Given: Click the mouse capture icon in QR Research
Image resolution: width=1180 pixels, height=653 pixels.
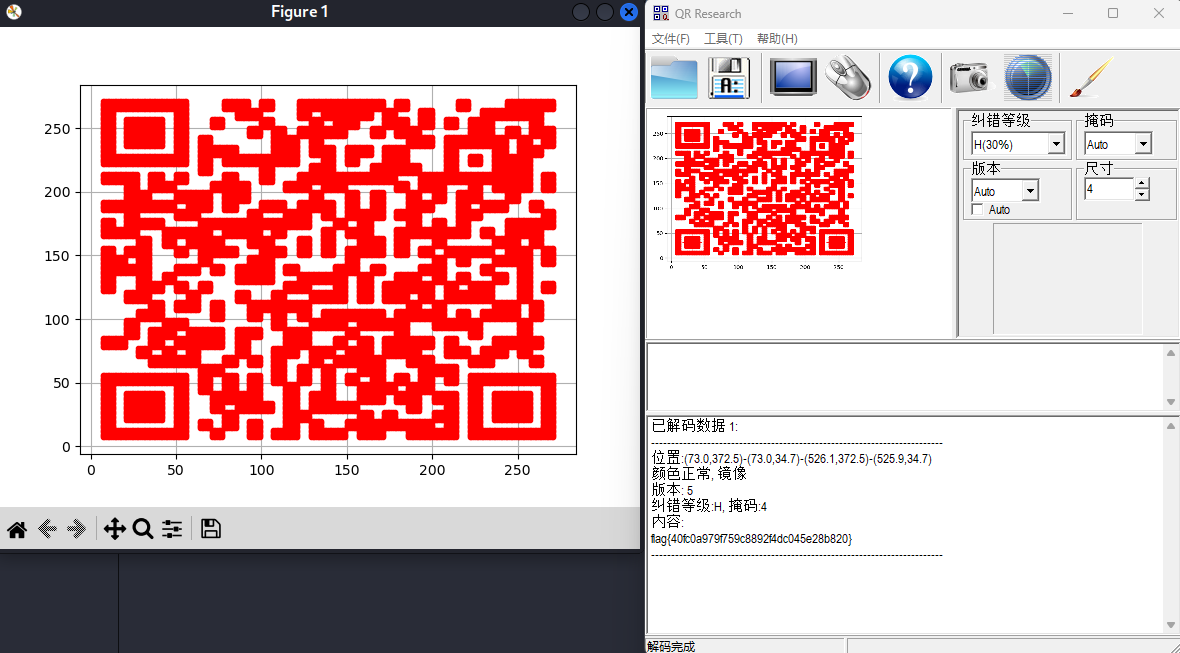Looking at the screenshot, I should (x=848, y=77).
